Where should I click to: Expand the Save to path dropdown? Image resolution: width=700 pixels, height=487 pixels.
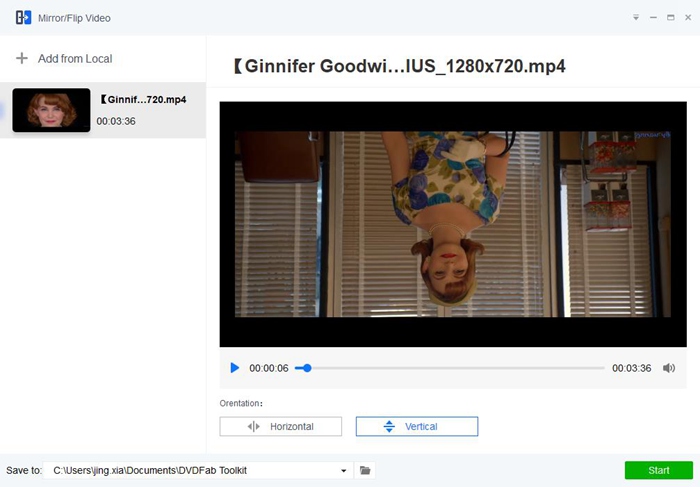(x=343, y=470)
